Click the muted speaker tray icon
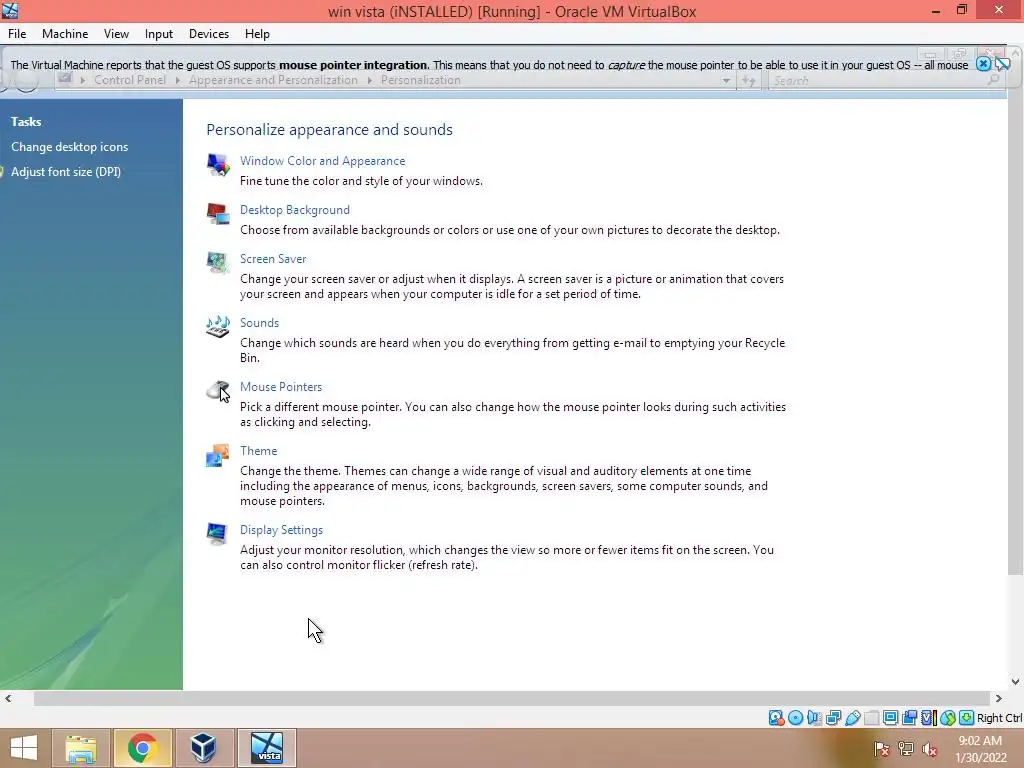The height and width of the screenshot is (768, 1024). pos(930,749)
